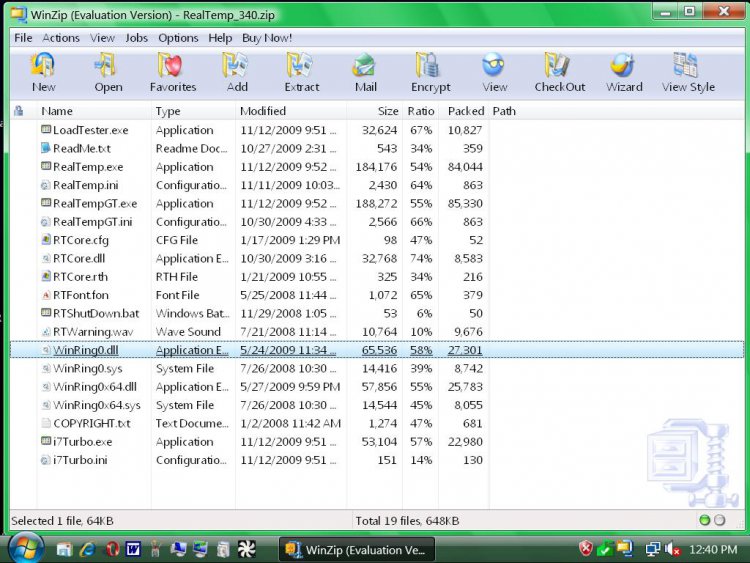750x563 pixels.
Task: Select the RTCore.cfg file
Action: 81,240
